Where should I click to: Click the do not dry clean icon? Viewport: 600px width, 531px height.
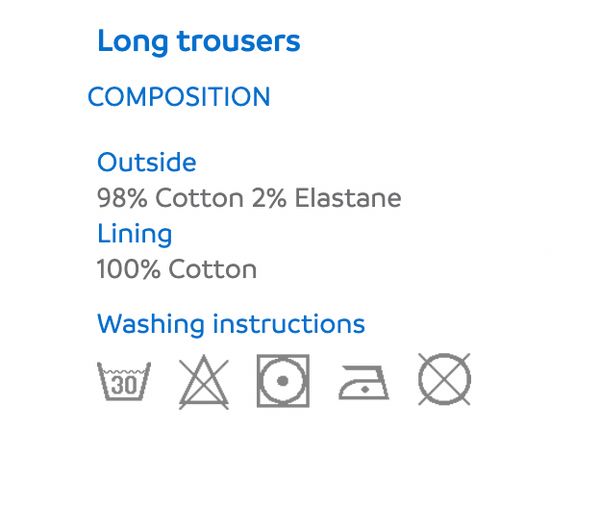click(444, 379)
